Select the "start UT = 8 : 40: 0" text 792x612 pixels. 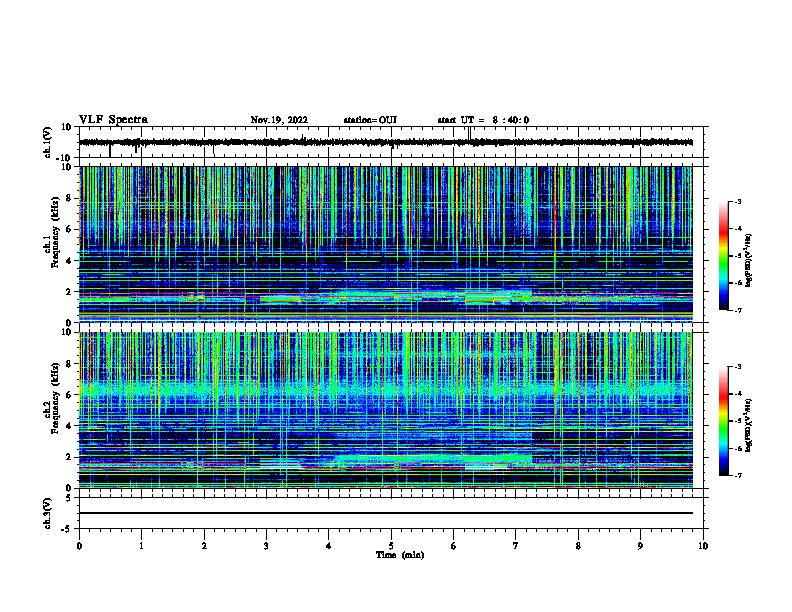[483, 120]
